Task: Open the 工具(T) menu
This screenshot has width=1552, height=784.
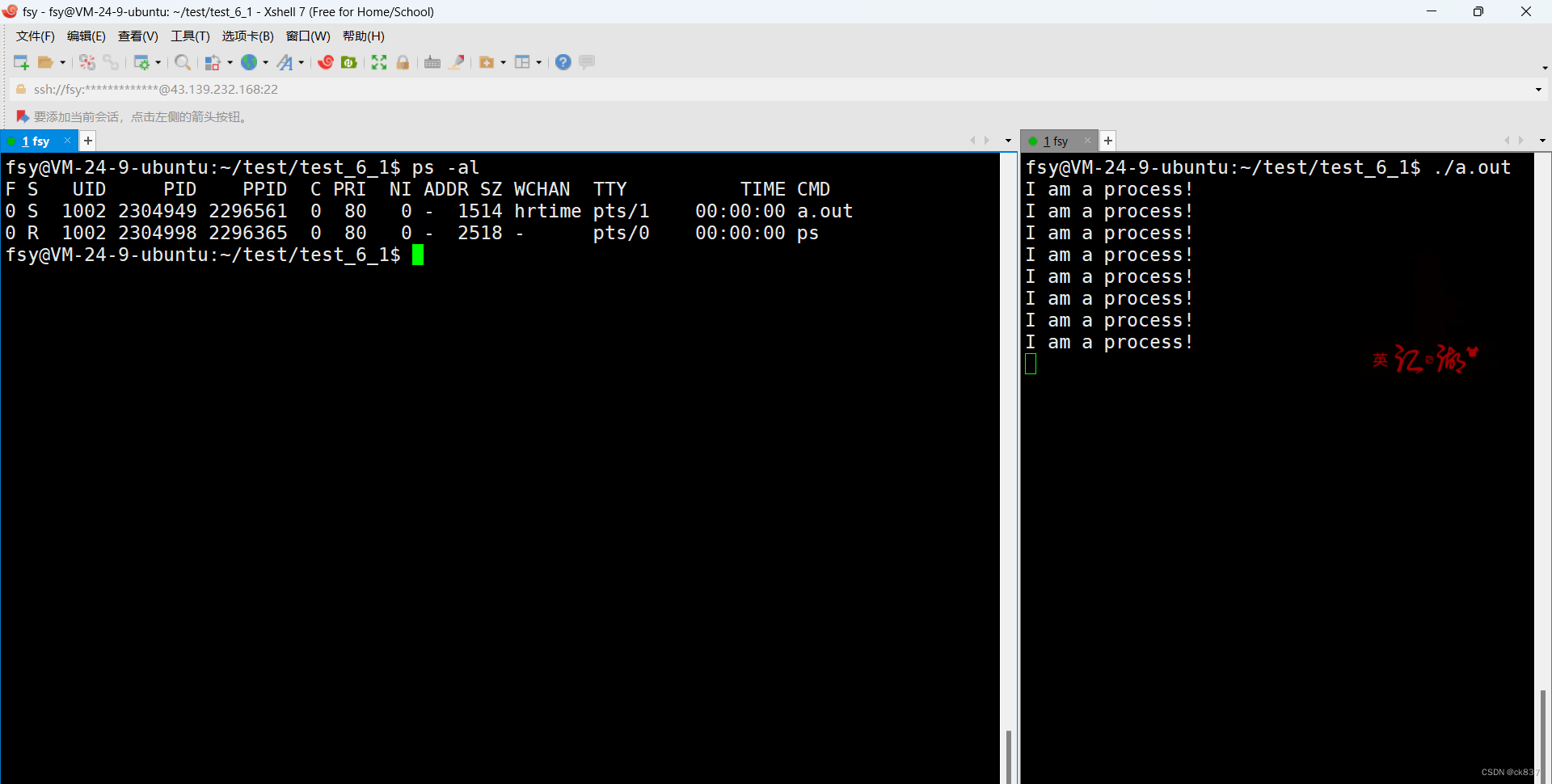Action: [x=190, y=36]
